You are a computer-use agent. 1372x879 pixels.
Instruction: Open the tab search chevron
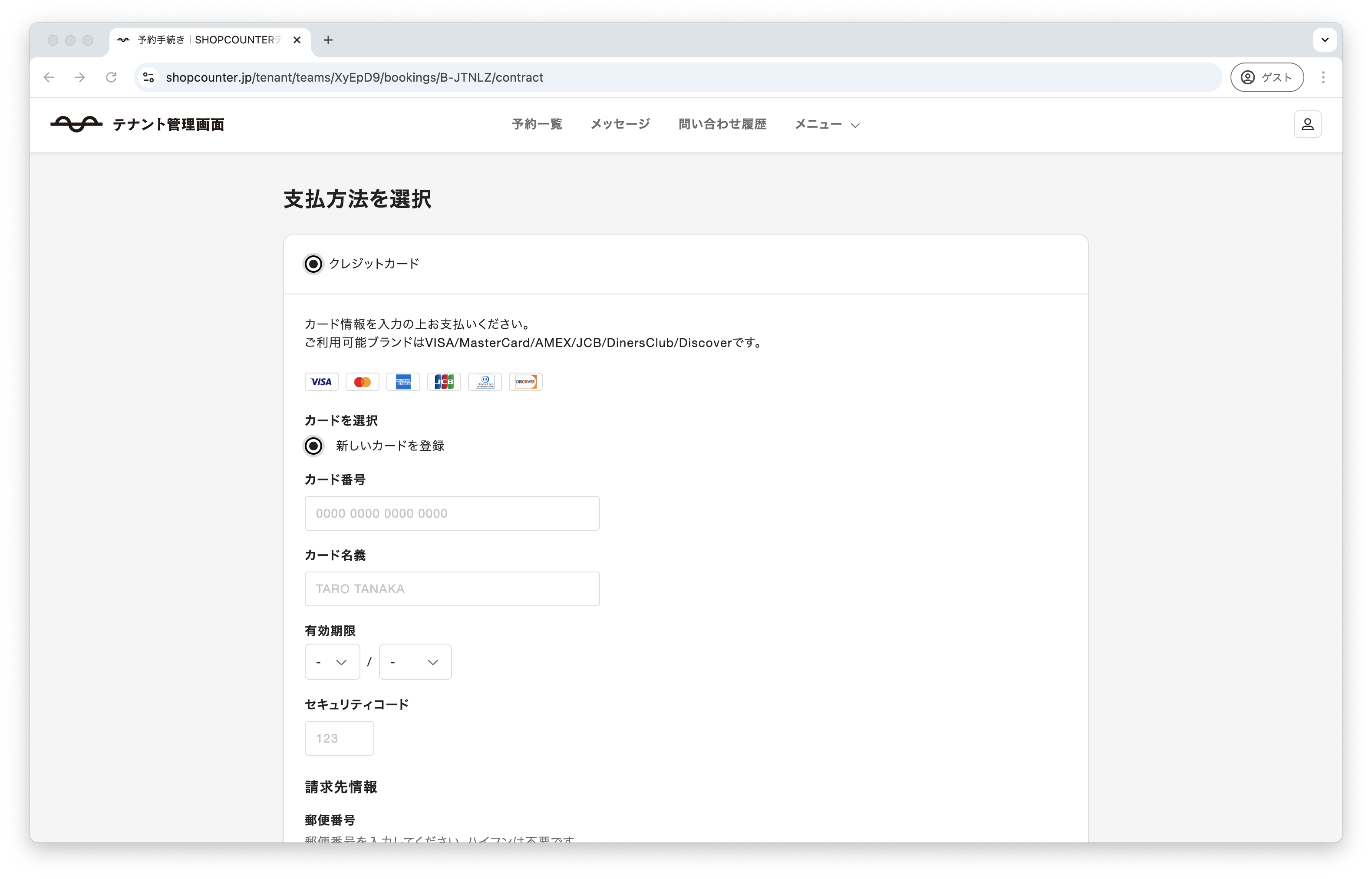point(1325,40)
